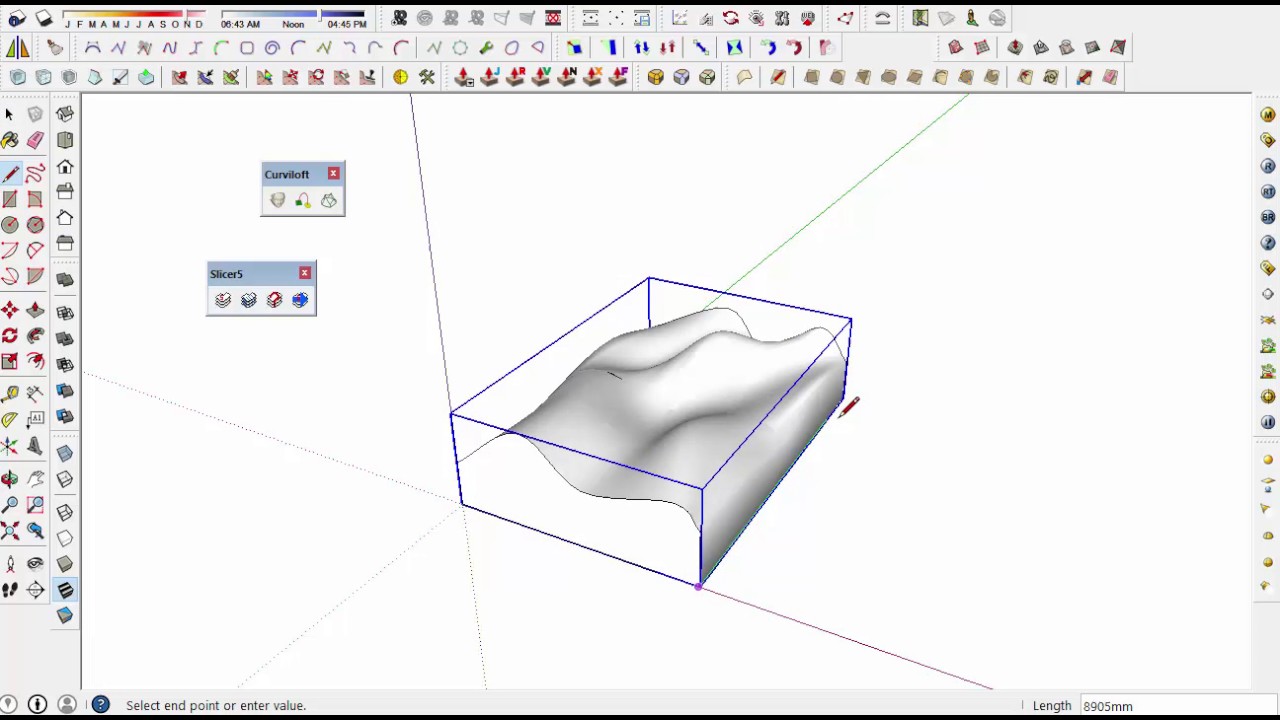This screenshot has width=1280, height=720.
Task: Activate the Orbit tool
Action: click(x=10, y=479)
